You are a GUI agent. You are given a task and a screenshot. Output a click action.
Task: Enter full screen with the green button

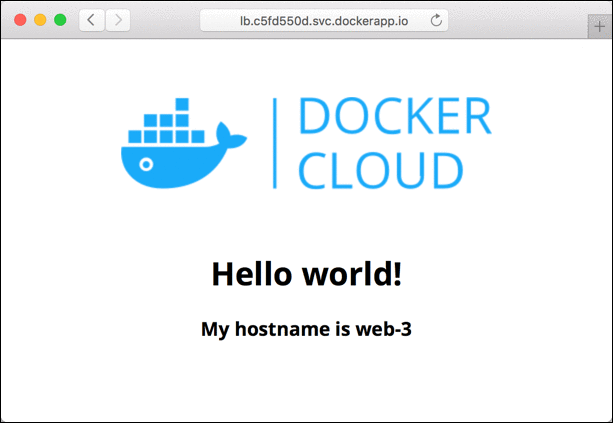coord(60,20)
